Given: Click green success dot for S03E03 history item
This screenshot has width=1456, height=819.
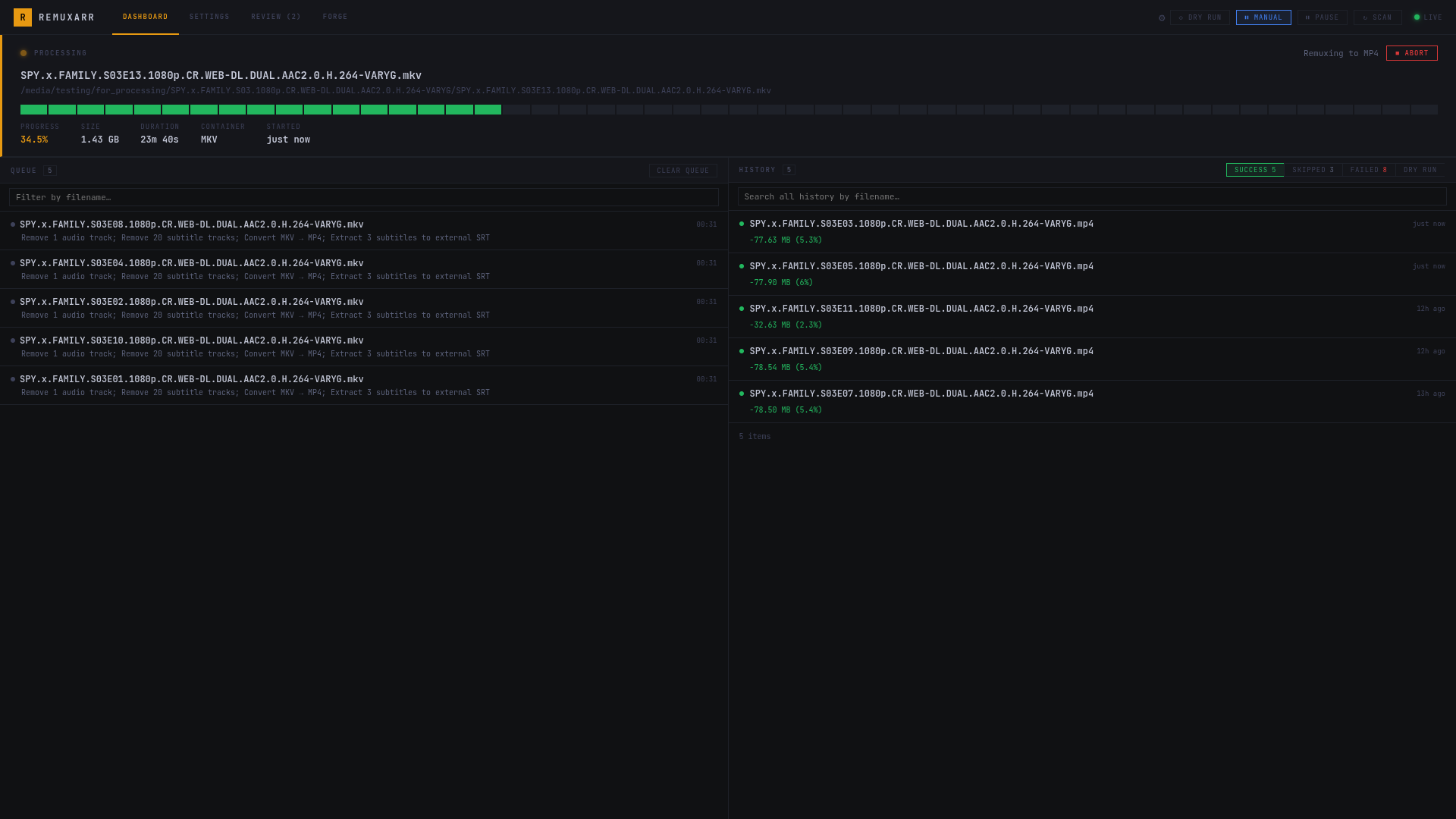Looking at the screenshot, I should click(x=742, y=224).
